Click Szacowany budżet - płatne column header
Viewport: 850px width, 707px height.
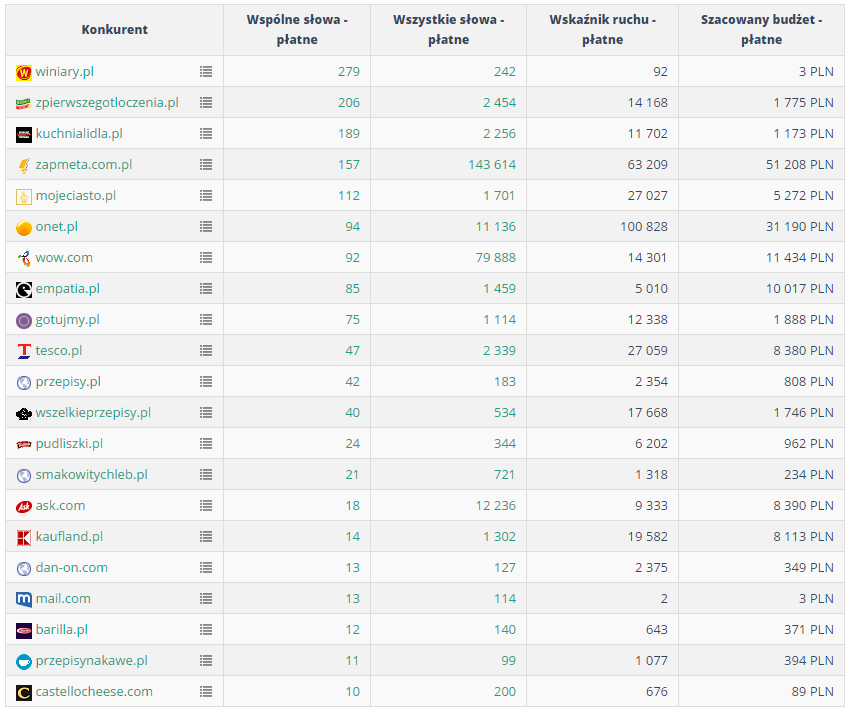click(761, 30)
